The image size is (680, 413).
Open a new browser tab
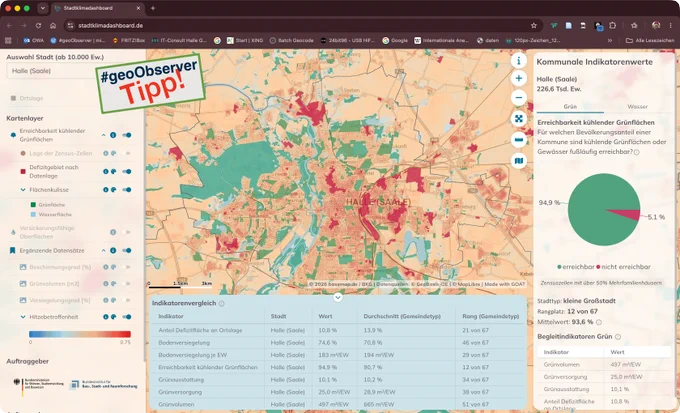click(153, 8)
